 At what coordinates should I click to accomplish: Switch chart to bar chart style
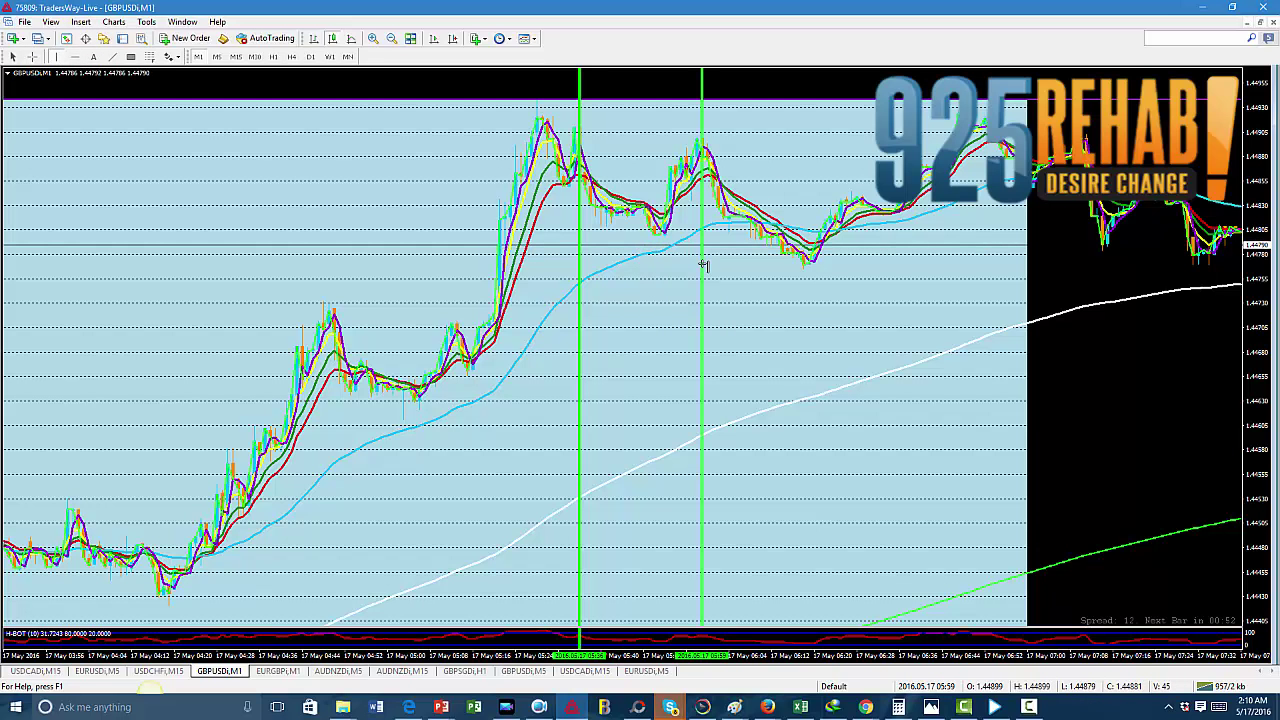314,39
